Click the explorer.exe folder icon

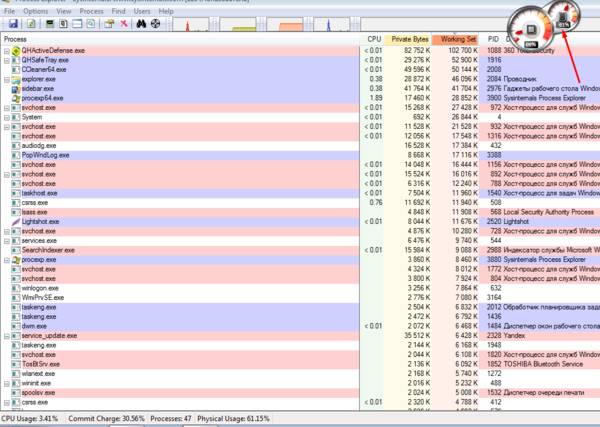point(16,79)
